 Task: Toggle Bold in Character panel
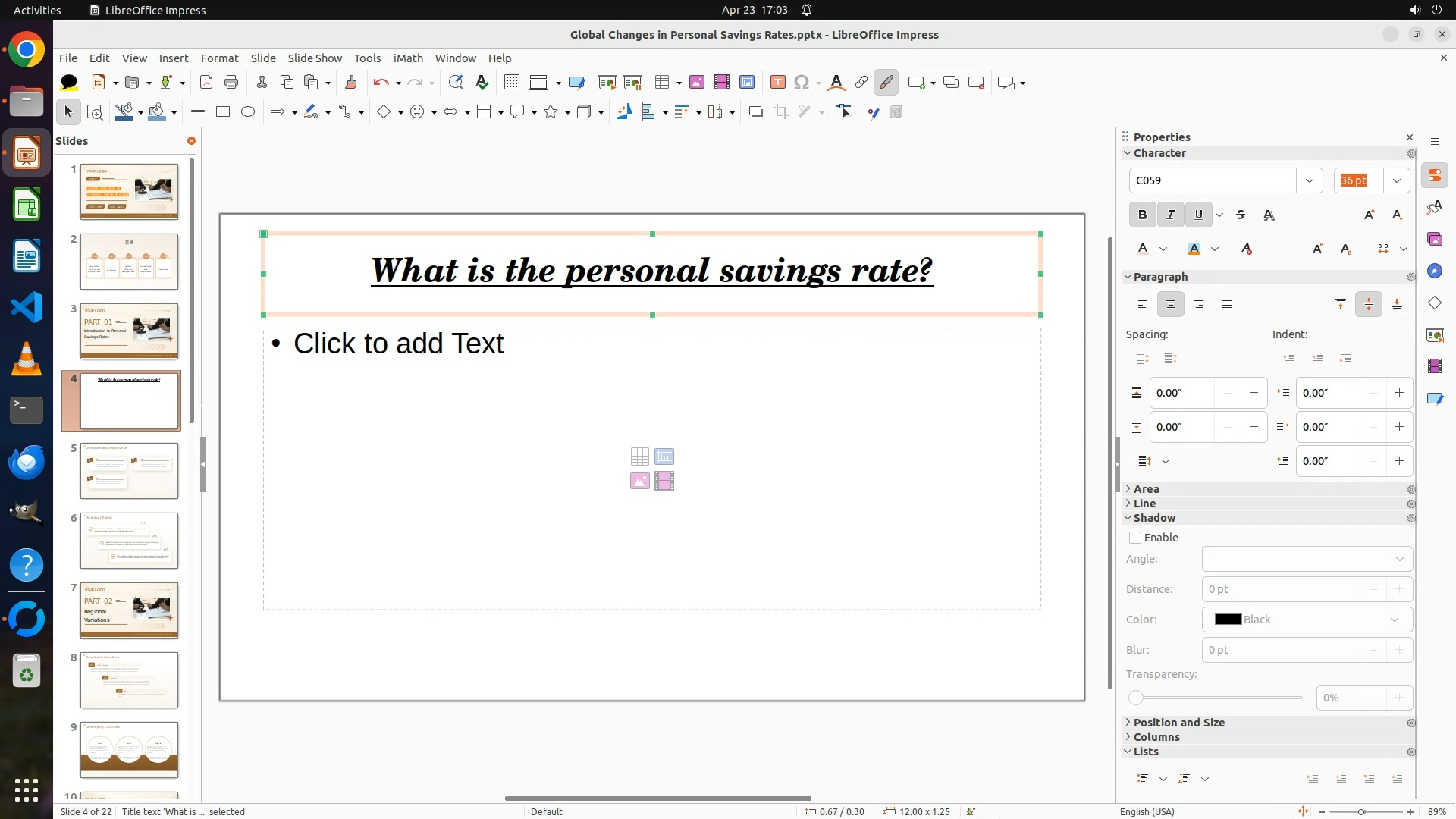[1142, 215]
